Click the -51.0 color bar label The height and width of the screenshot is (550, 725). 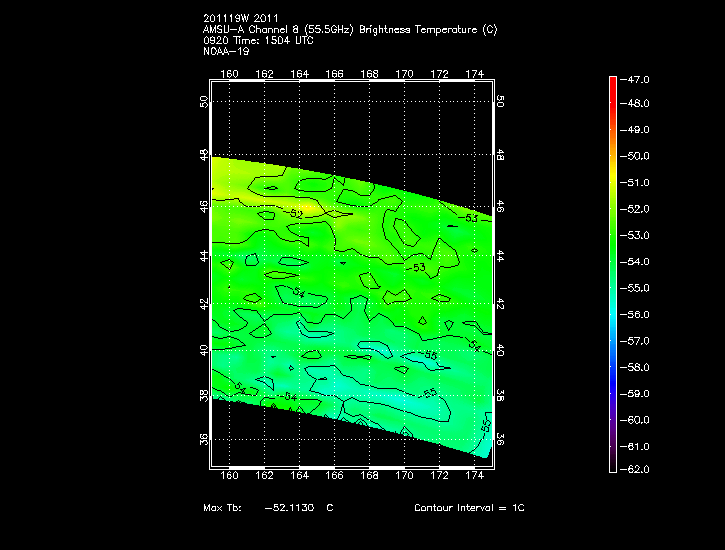click(x=636, y=183)
